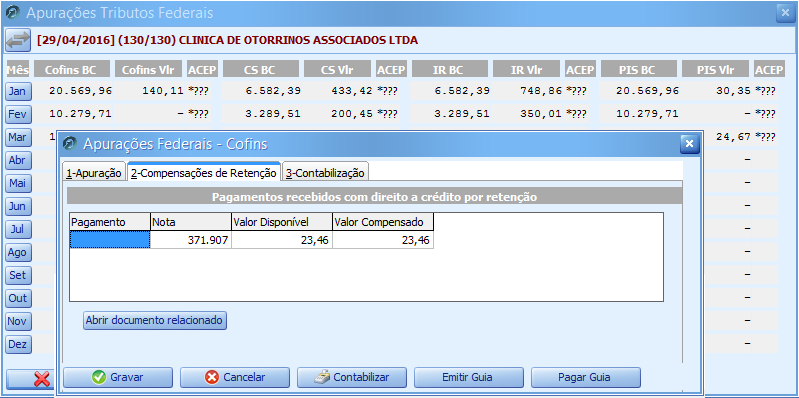799x398 pixels.
Task: Close the Apurações Tributos Federais window
Action: pyautogui.click(x=785, y=13)
